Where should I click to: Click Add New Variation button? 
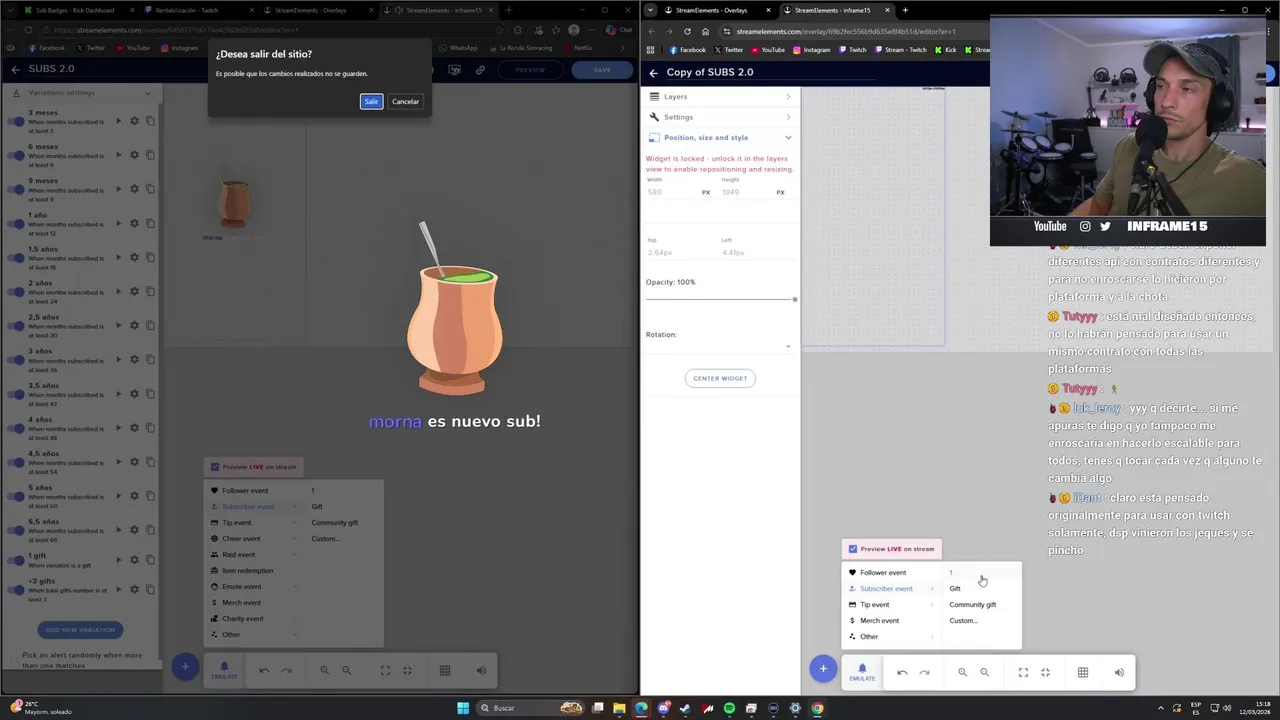pyautogui.click(x=80, y=630)
